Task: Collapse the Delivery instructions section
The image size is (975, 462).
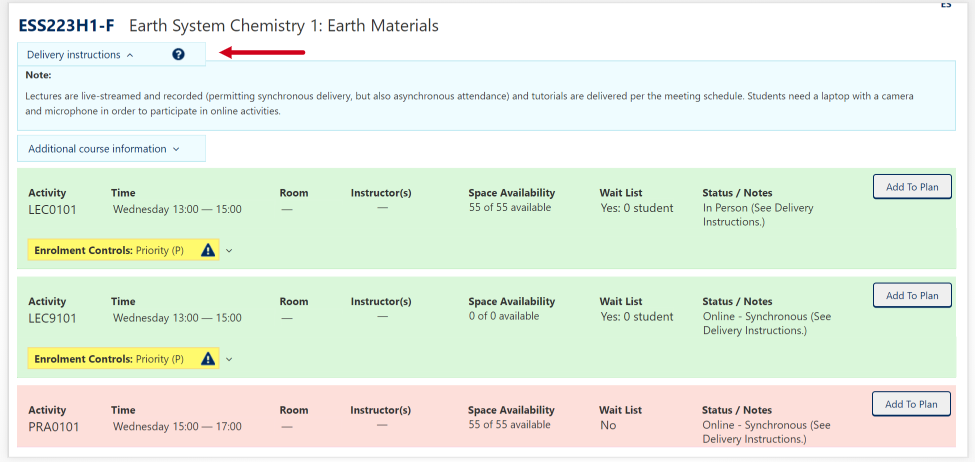Action: 80,55
